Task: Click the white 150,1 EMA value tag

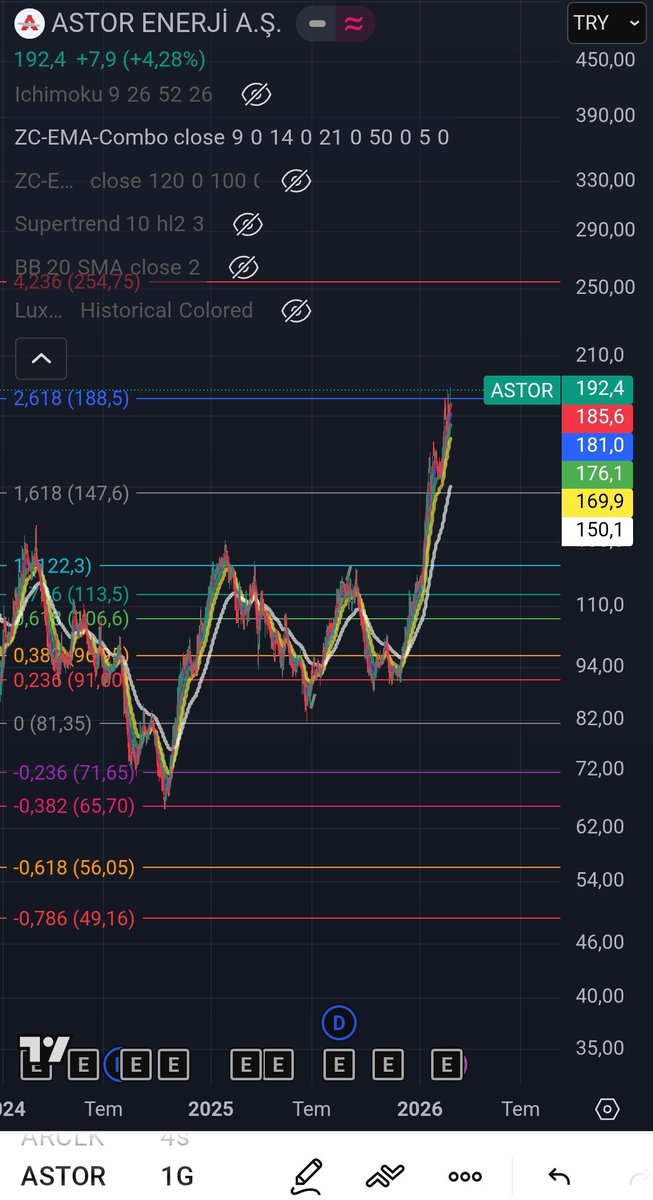Action: point(598,529)
